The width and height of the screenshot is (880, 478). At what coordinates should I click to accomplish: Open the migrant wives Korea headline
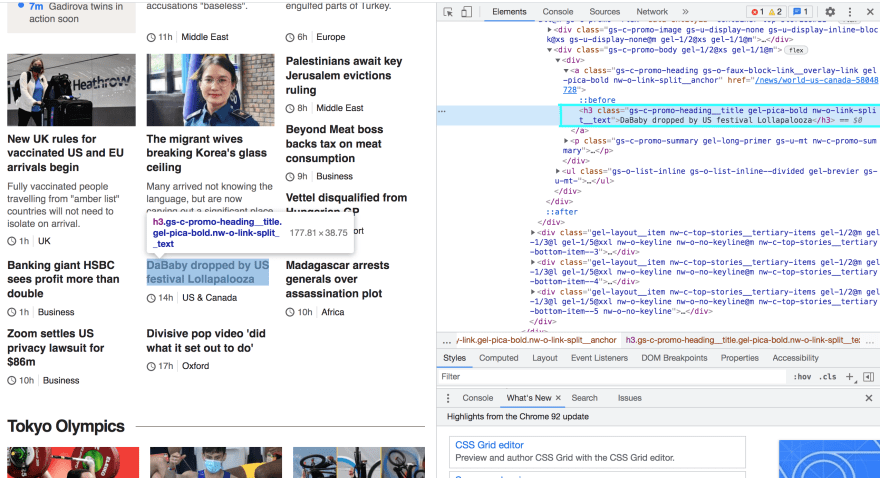click(x=207, y=153)
